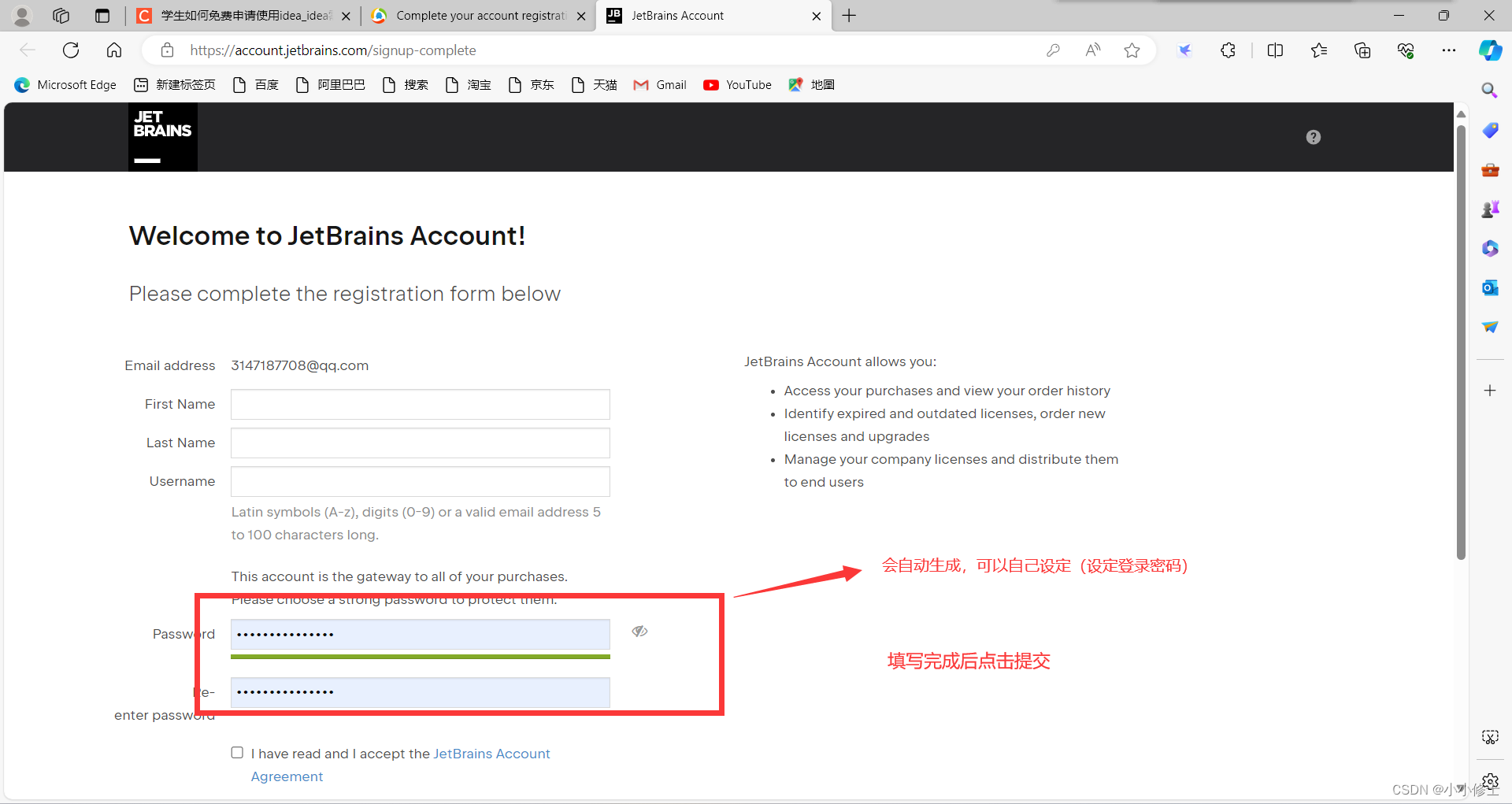This screenshot has height=804, width=1512.
Task: Add this page to favorites
Action: click(1132, 50)
